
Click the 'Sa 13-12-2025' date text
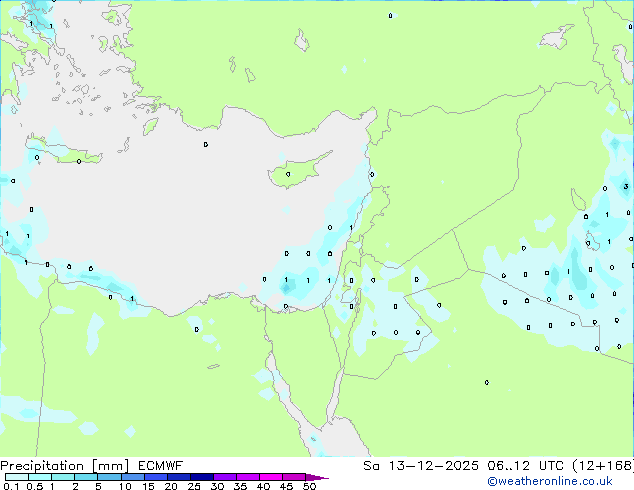[x=421, y=466]
